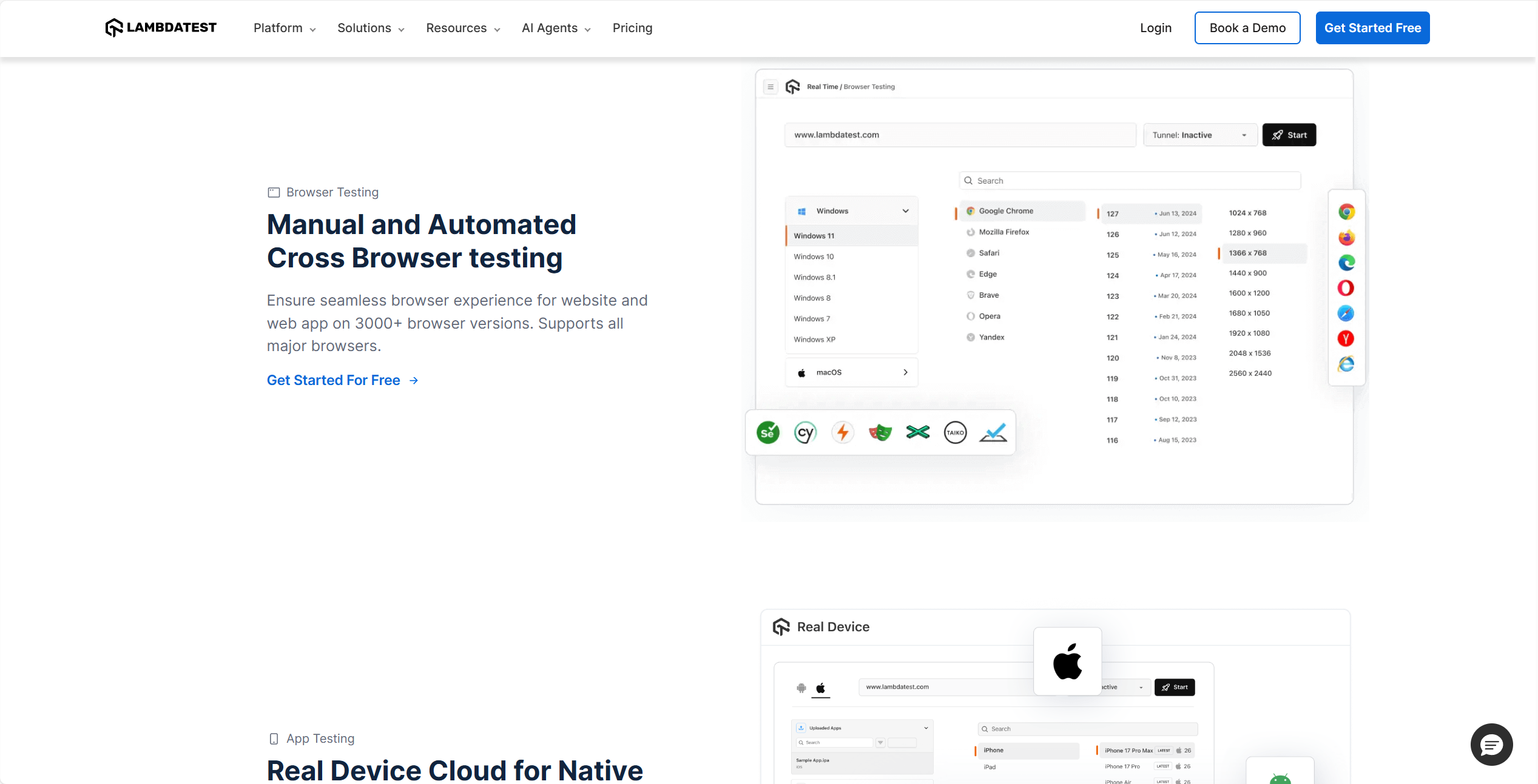
Task: Expand the AI Agents menu
Action: (556, 28)
